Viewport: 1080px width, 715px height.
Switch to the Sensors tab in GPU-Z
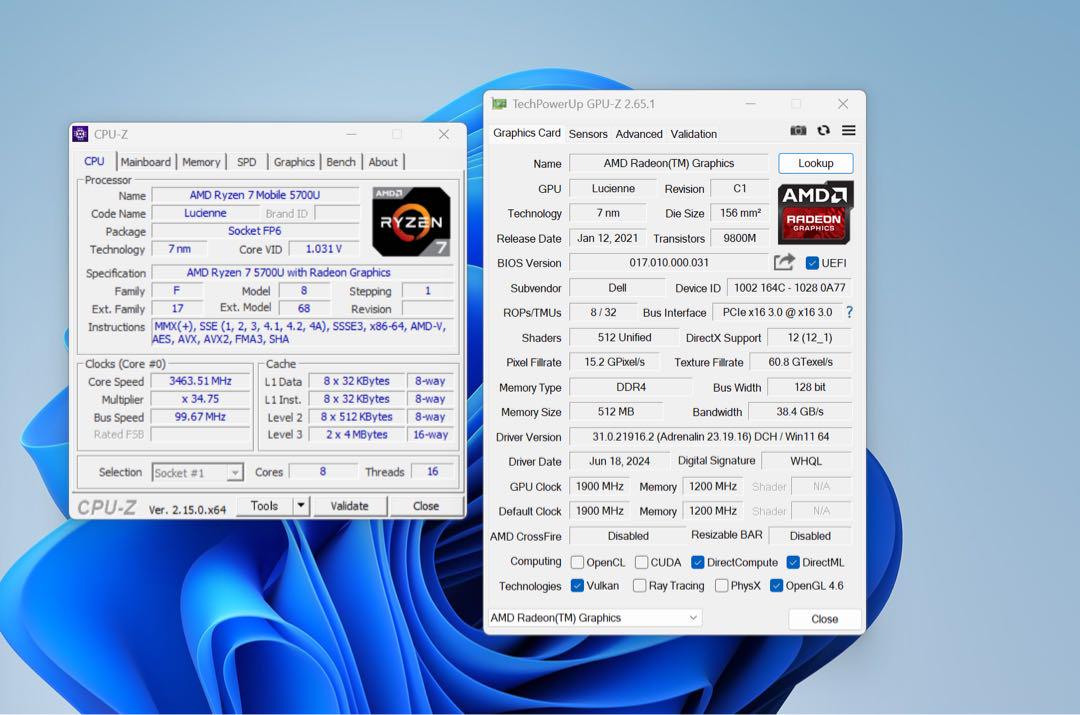(x=588, y=134)
